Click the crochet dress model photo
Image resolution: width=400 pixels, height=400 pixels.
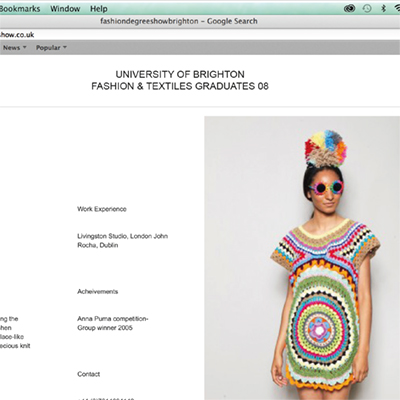pos(302,258)
